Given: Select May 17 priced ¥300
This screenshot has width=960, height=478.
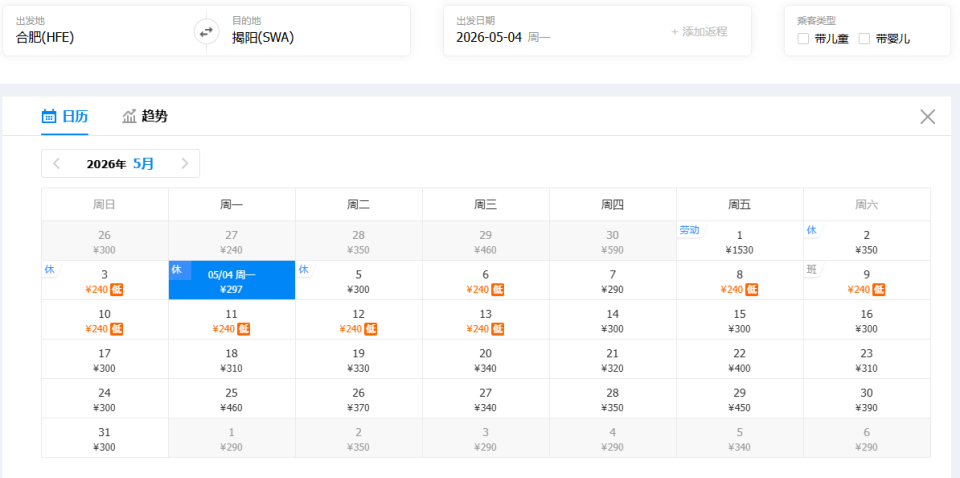Looking at the screenshot, I should point(105,359).
